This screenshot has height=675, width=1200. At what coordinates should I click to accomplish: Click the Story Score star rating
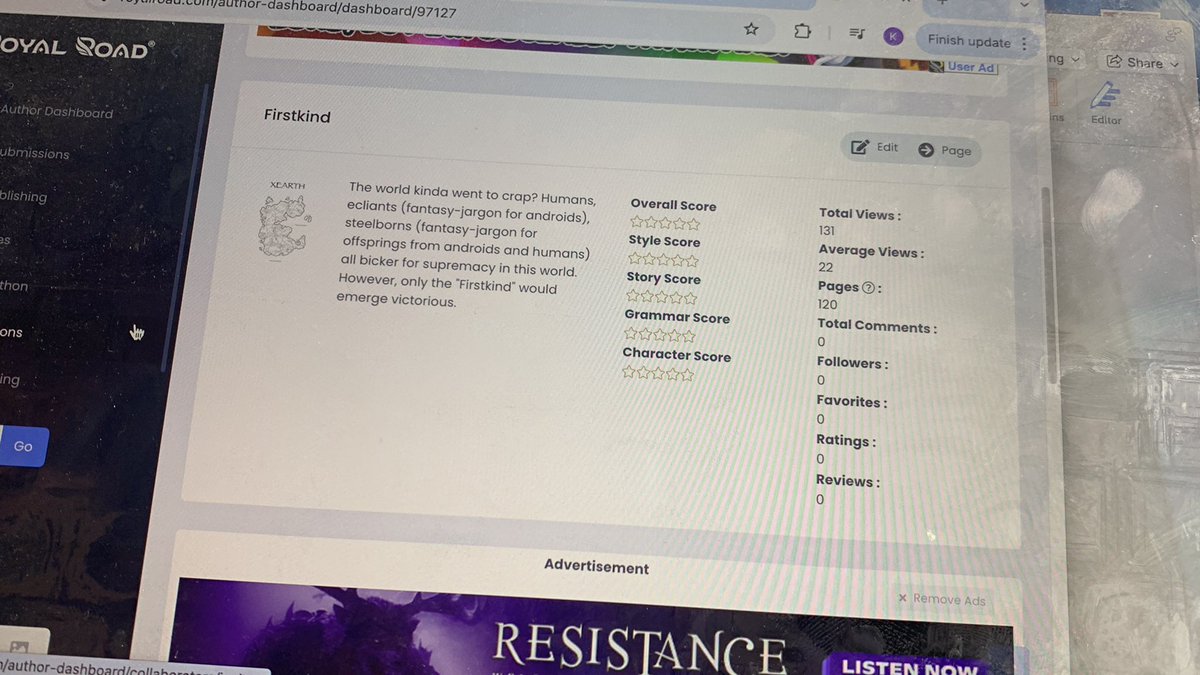(660, 297)
